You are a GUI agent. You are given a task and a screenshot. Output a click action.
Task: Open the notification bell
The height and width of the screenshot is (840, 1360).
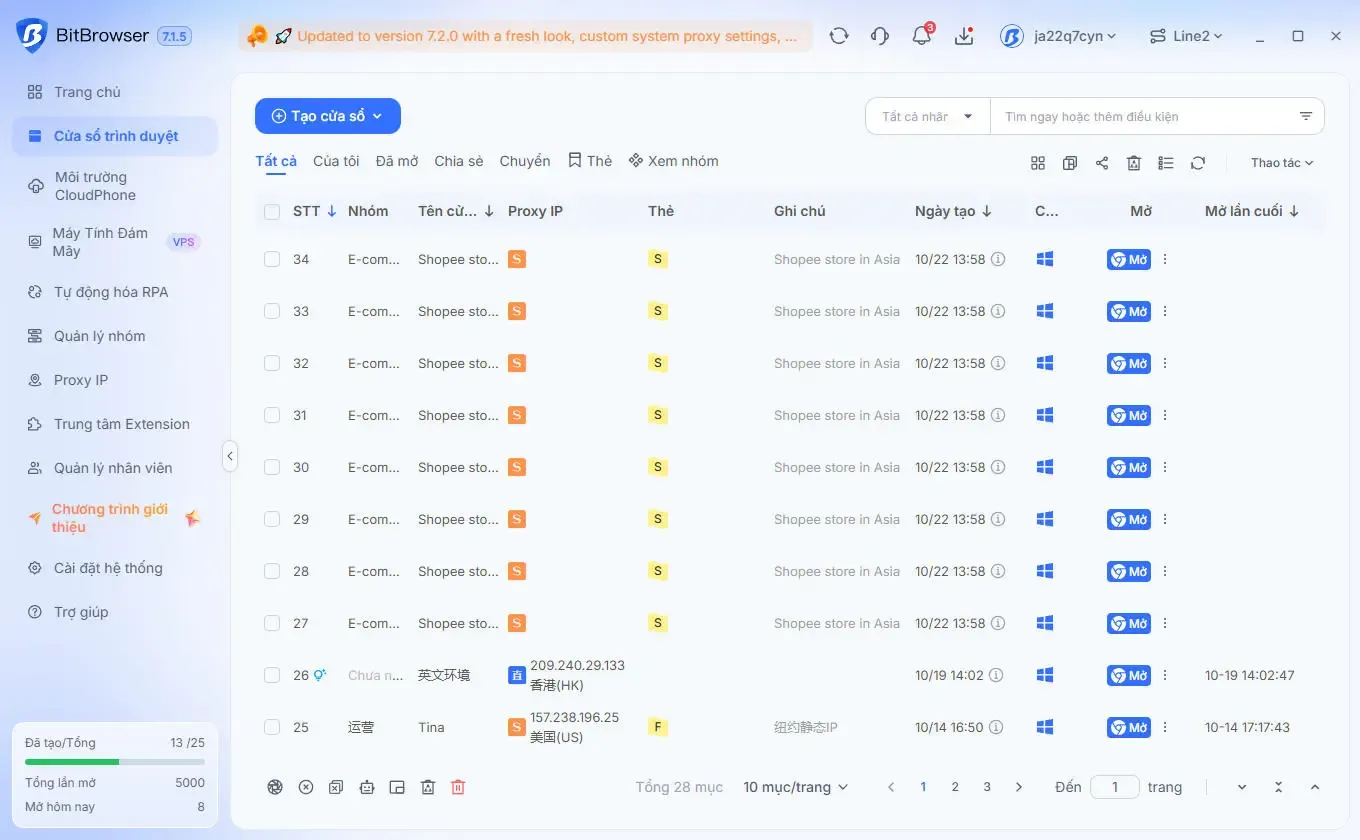pyautogui.click(x=922, y=36)
